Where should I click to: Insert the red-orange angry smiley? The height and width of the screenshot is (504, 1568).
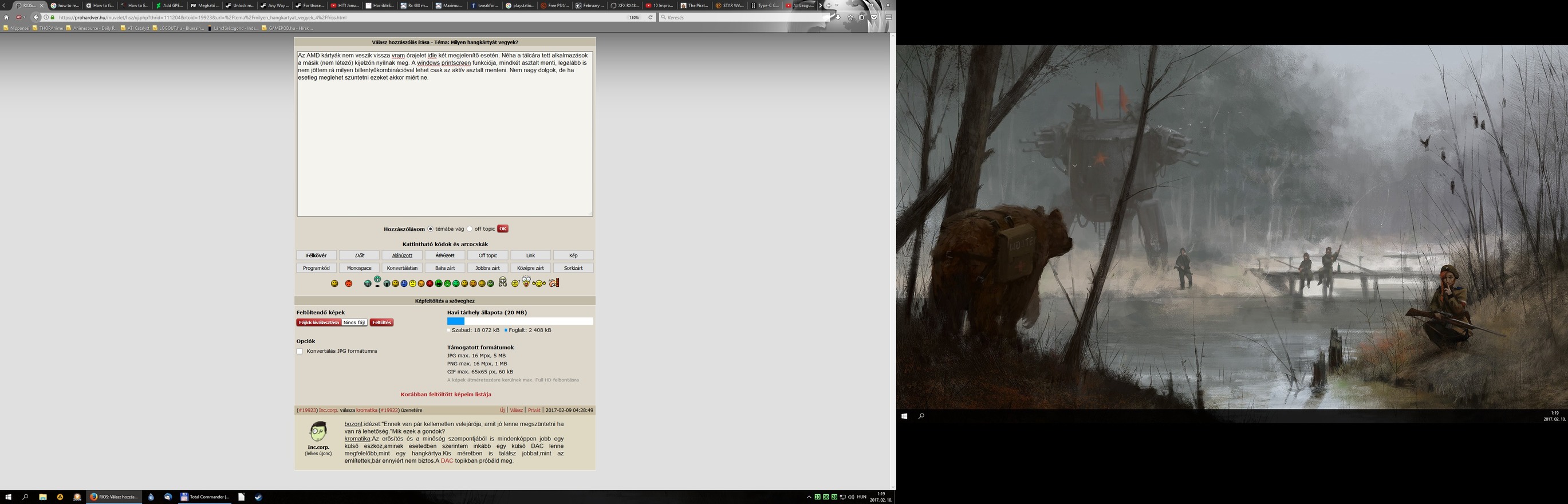pyautogui.click(x=349, y=283)
